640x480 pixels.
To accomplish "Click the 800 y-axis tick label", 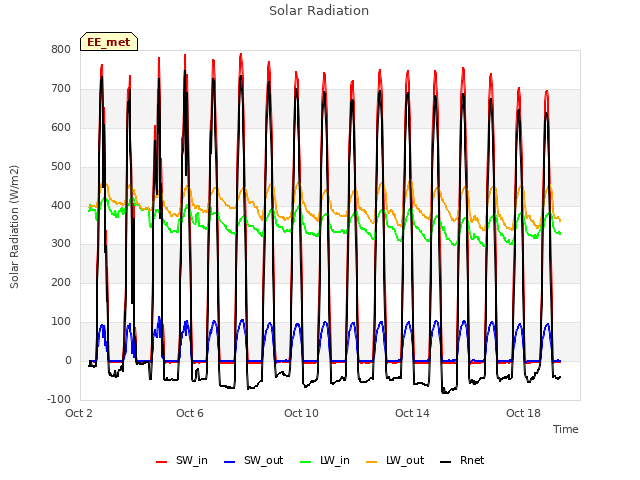I will pos(61,49).
